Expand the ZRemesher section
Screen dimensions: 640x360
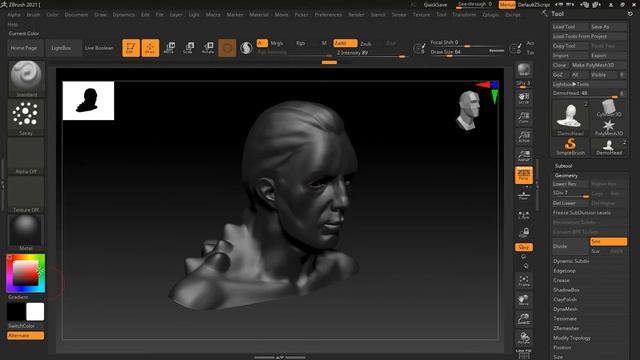[x=566, y=328]
